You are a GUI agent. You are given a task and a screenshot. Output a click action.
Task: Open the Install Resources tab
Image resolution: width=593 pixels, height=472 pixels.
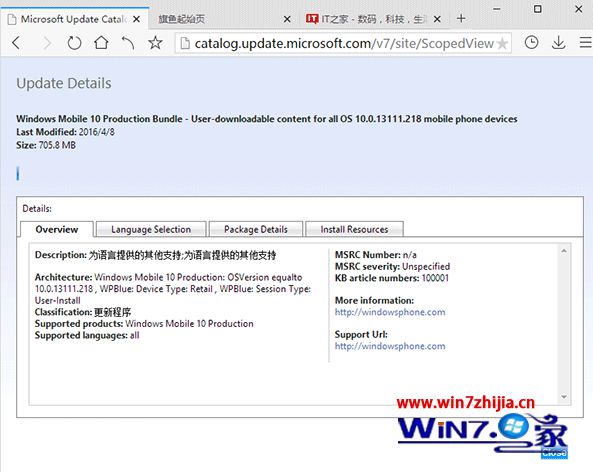pos(354,229)
